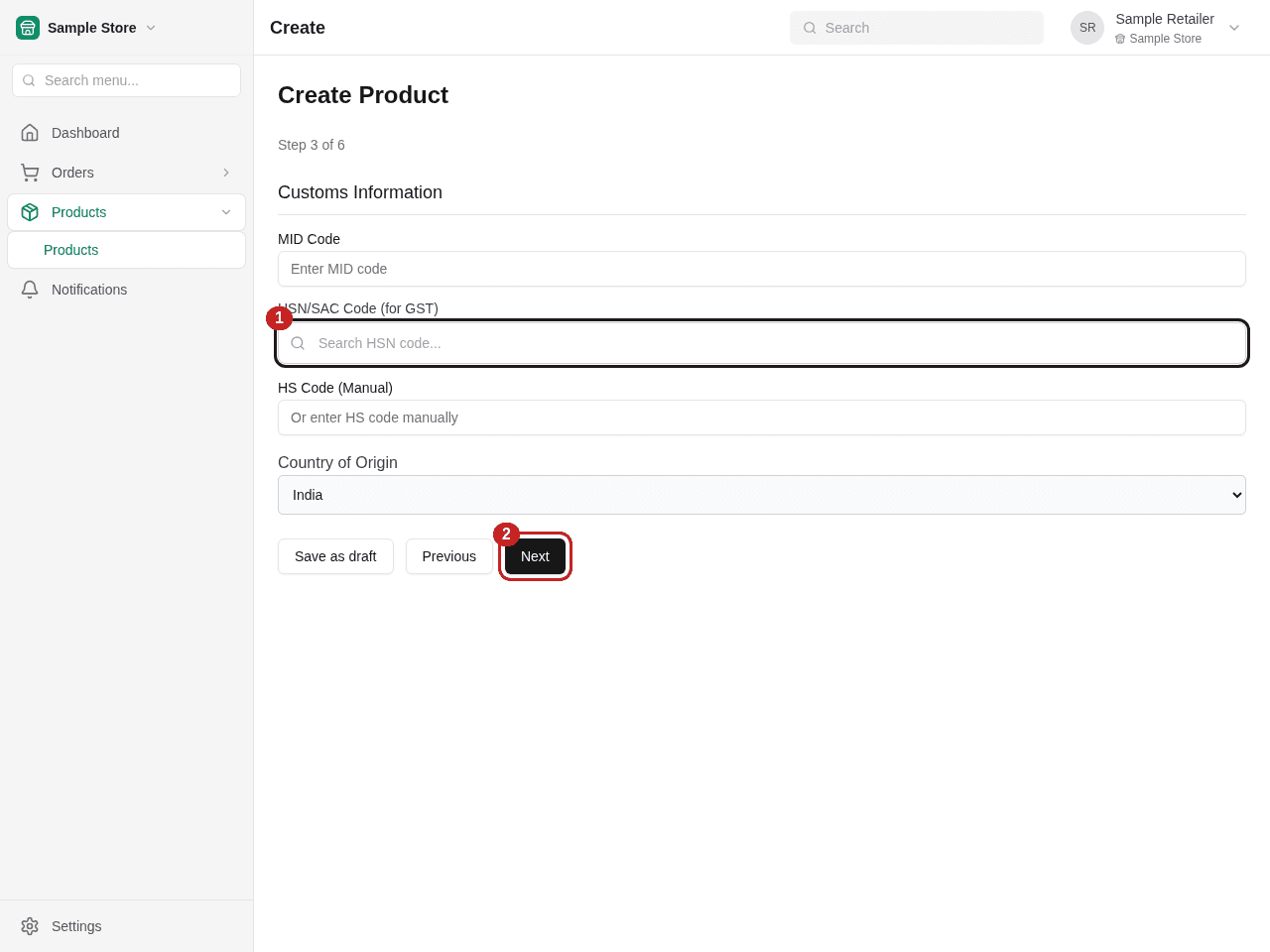Focus the Search menu field in sidebar
This screenshot has height=952, width=1270.
[126, 80]
